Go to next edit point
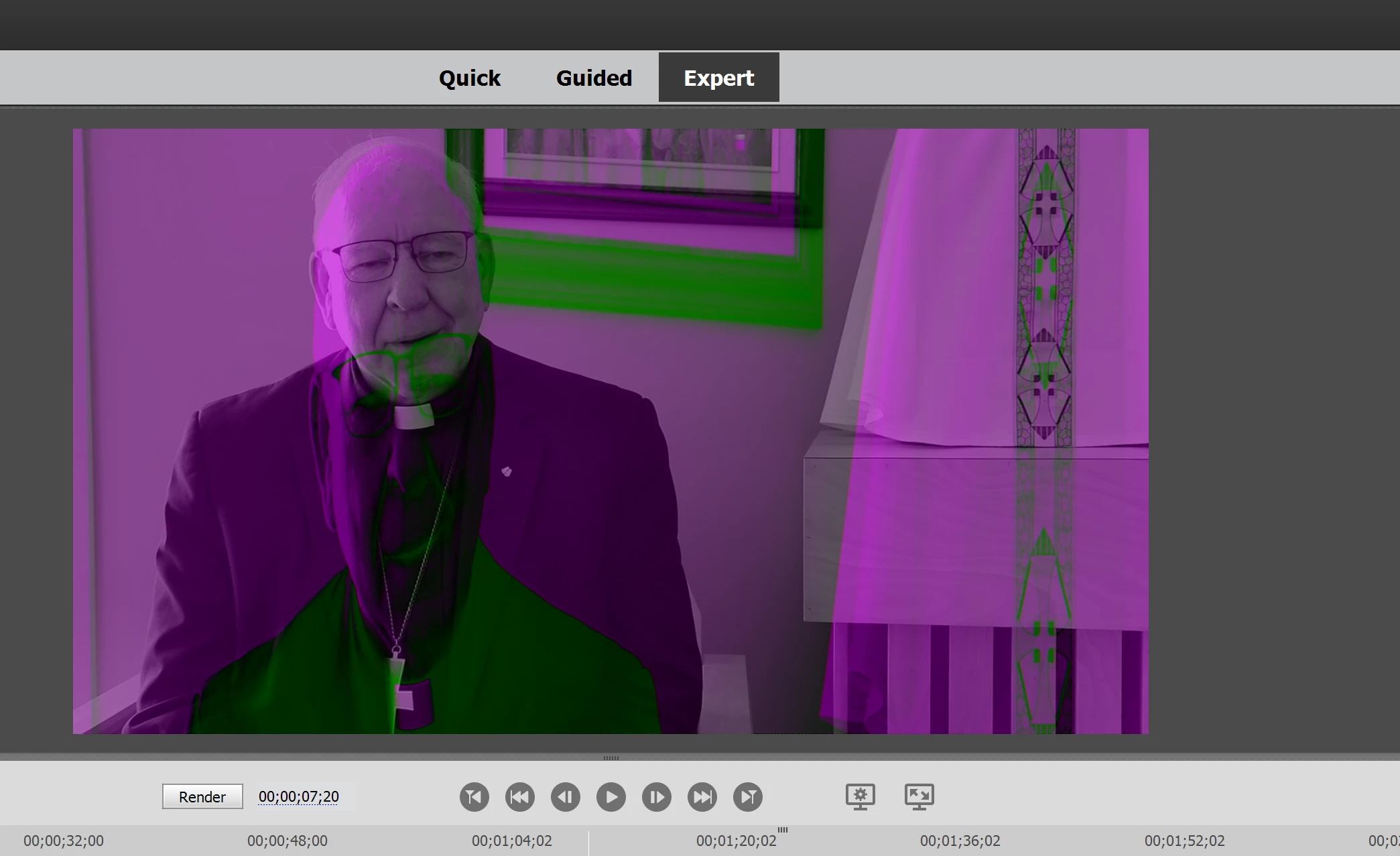 (x=748, y=797)
